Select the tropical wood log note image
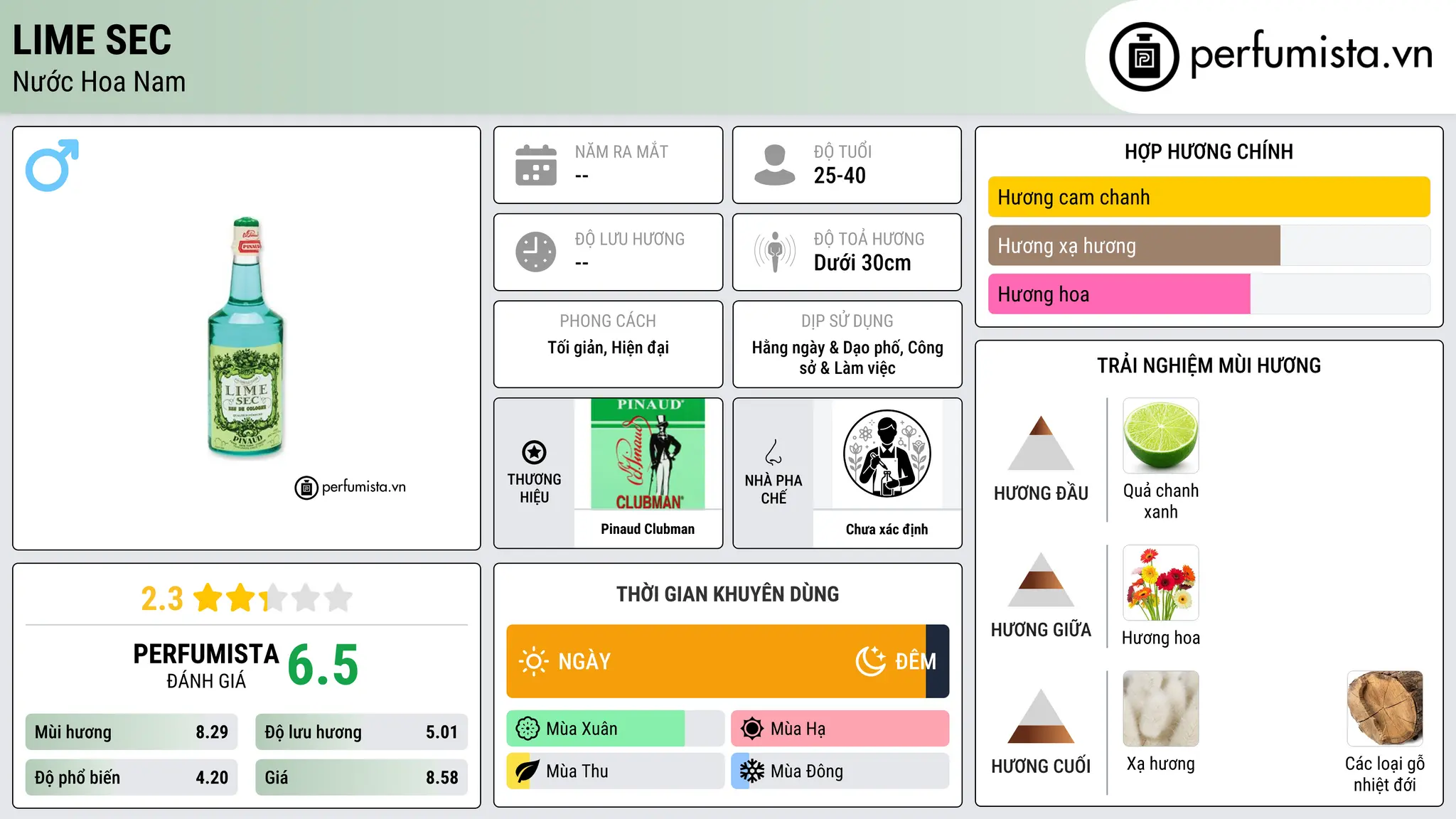Screen dimensions: 1456x819 click(x=1385, y=709)
